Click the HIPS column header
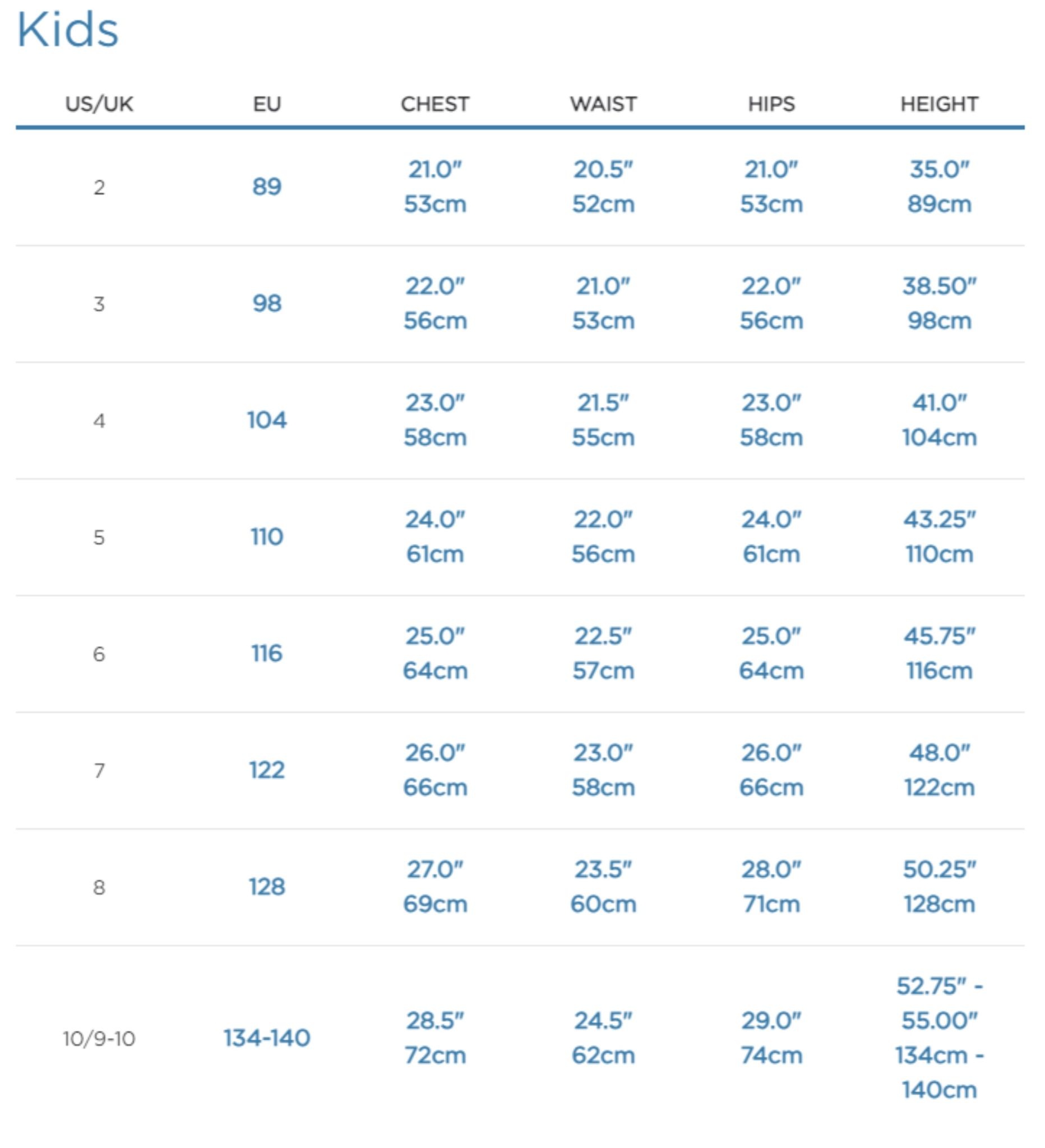1045x1148 pixels. click(771, 104)
